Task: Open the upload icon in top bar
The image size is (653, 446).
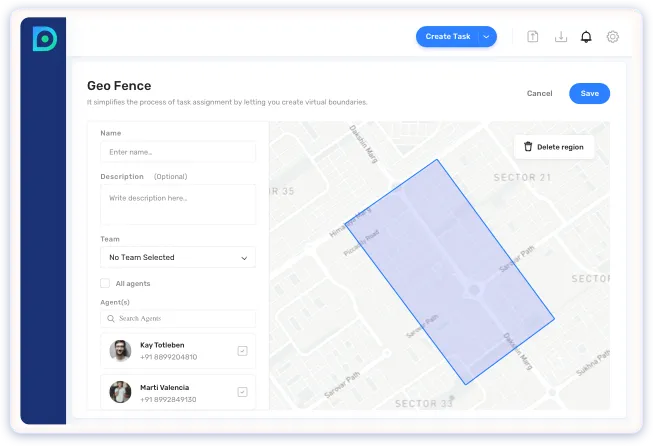Action: (x=534, y=37)
